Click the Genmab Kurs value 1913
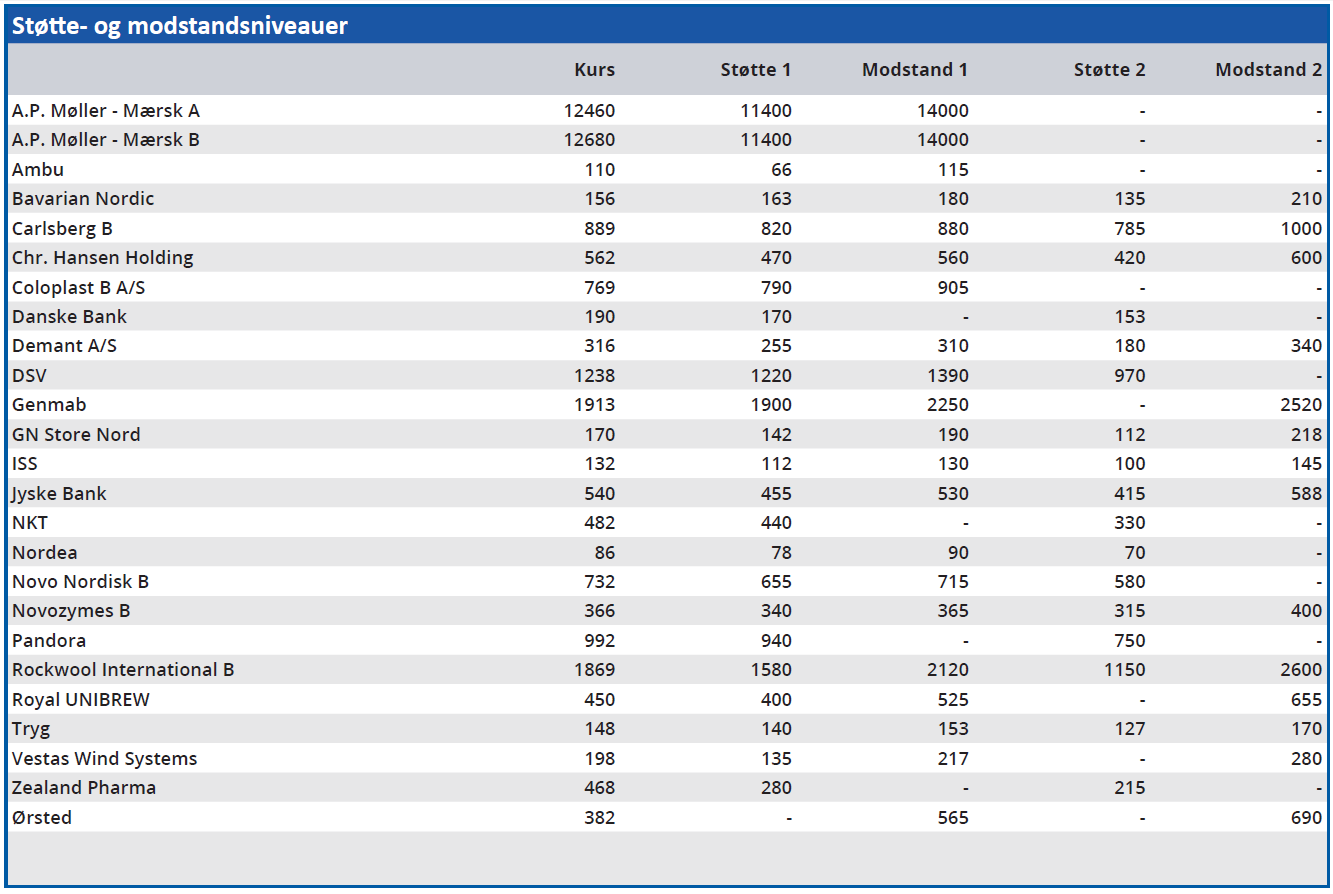This screenshot has height=894, width=1333. click(594, 405)
